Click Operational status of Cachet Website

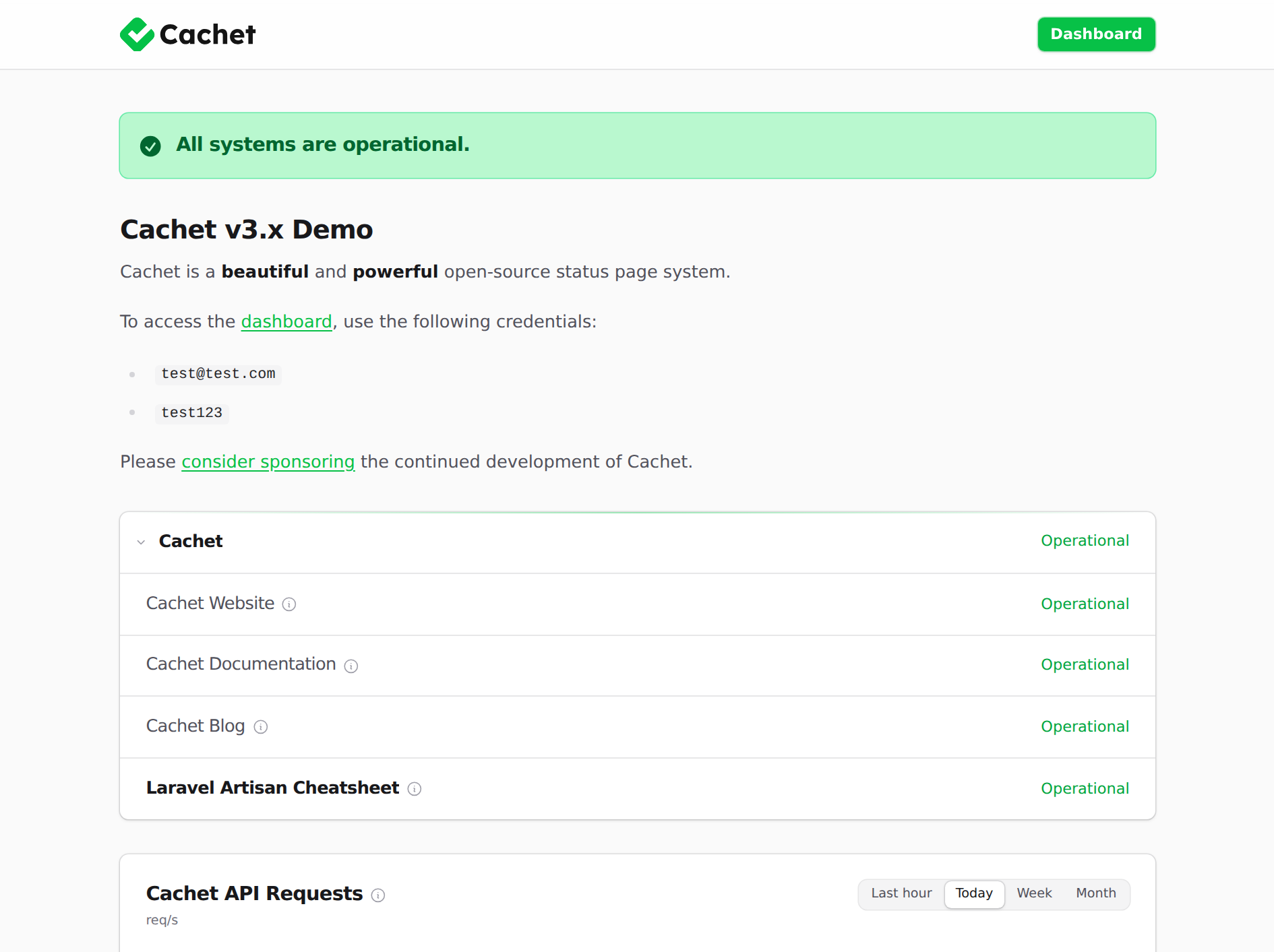[x=1085, y=604]
